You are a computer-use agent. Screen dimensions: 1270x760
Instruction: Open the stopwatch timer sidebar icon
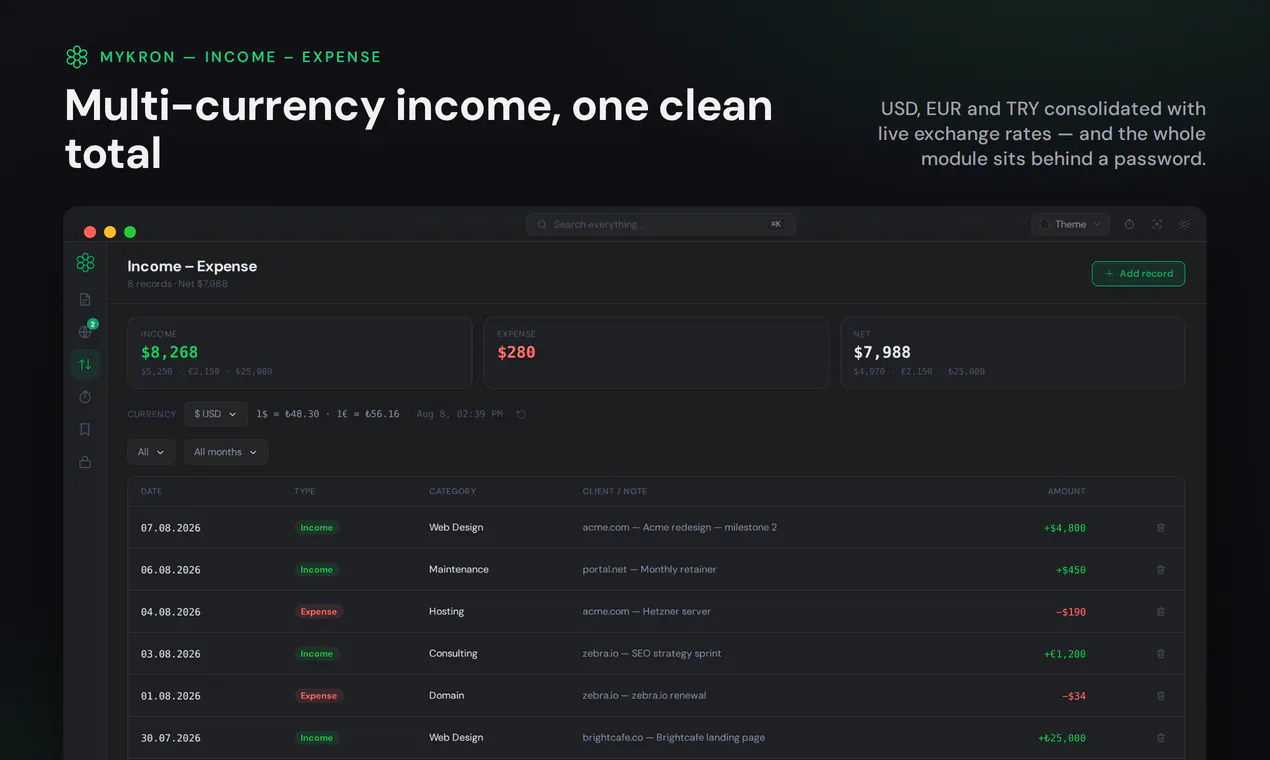click(85, 397)
